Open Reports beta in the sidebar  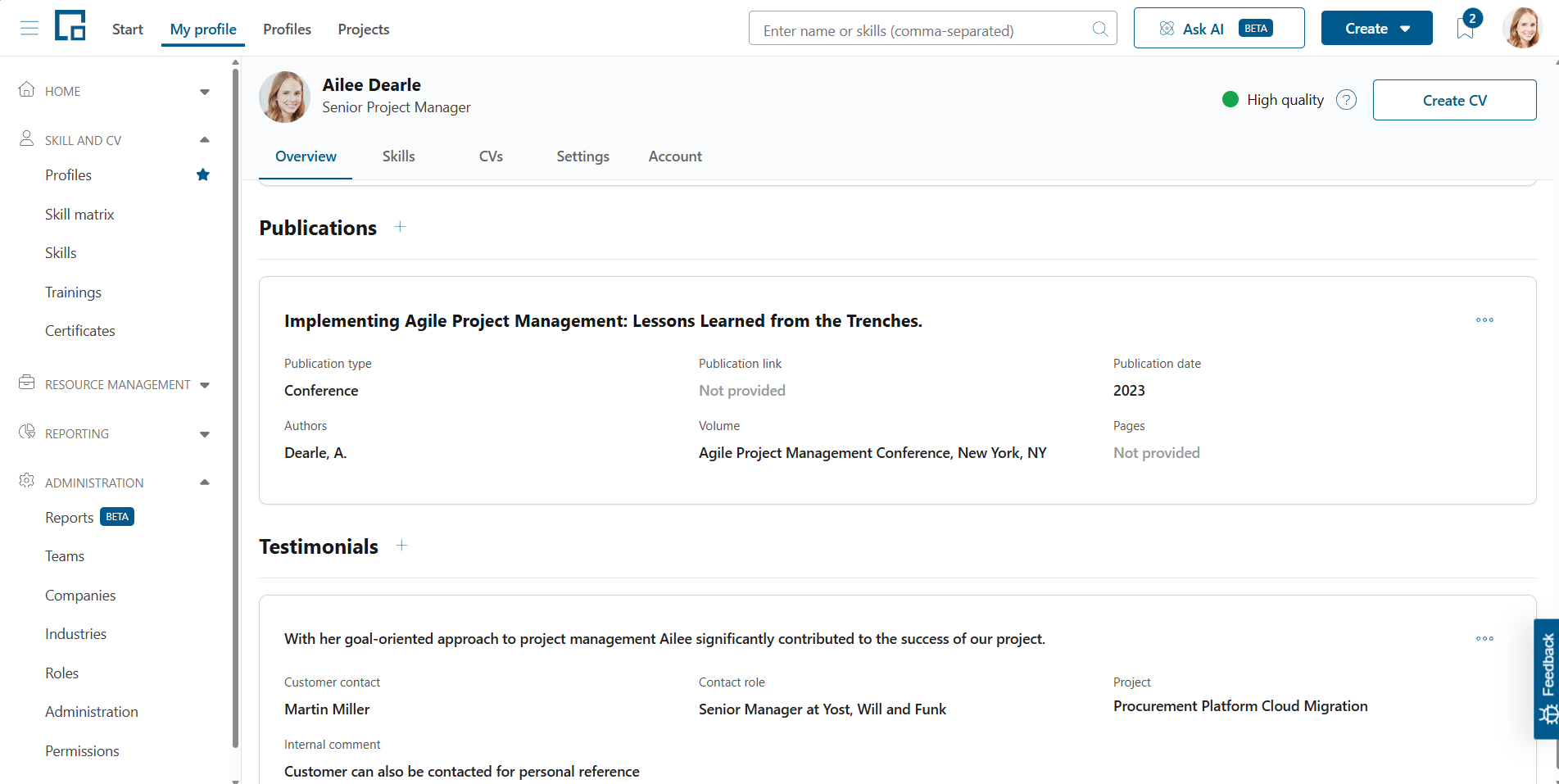[89, 518]
